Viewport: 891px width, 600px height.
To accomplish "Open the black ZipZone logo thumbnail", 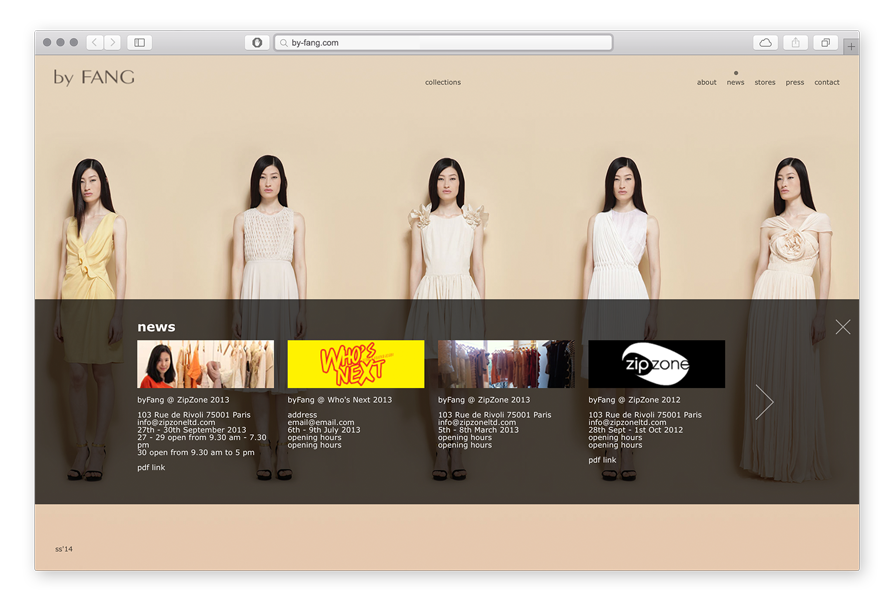I will coord(656,364).
